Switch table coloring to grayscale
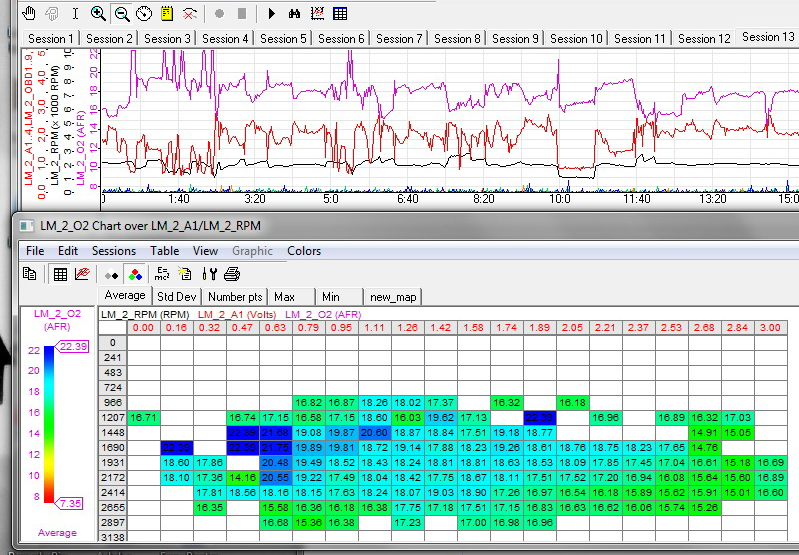 click(112, 275)
